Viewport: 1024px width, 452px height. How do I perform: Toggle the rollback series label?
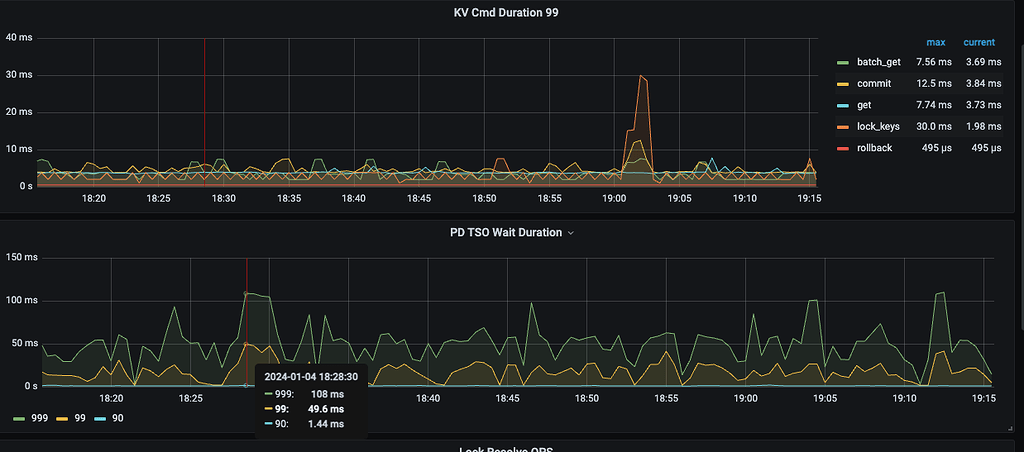[x=874, y=147]
